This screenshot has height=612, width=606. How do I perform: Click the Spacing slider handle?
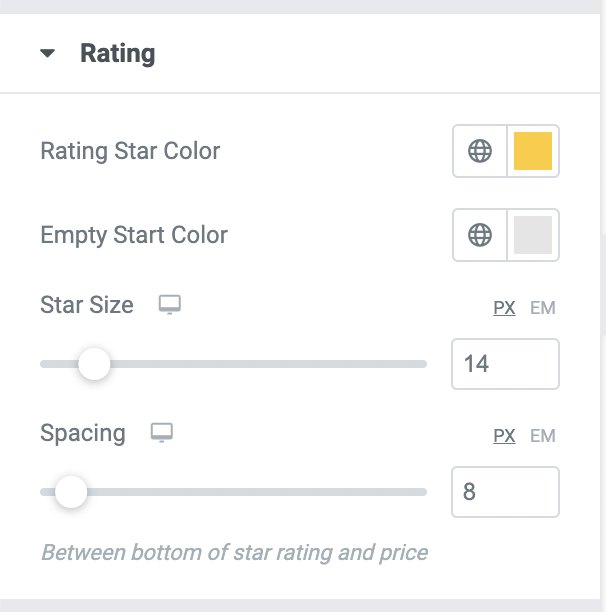[71, 492]
